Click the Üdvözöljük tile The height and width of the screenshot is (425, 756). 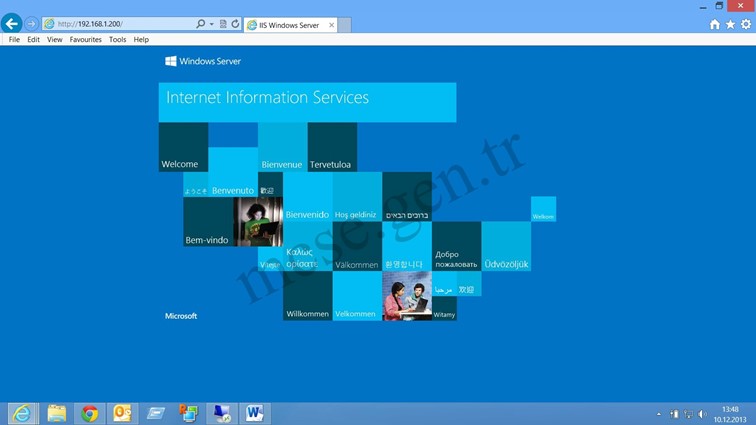click(x=506, y=247)
